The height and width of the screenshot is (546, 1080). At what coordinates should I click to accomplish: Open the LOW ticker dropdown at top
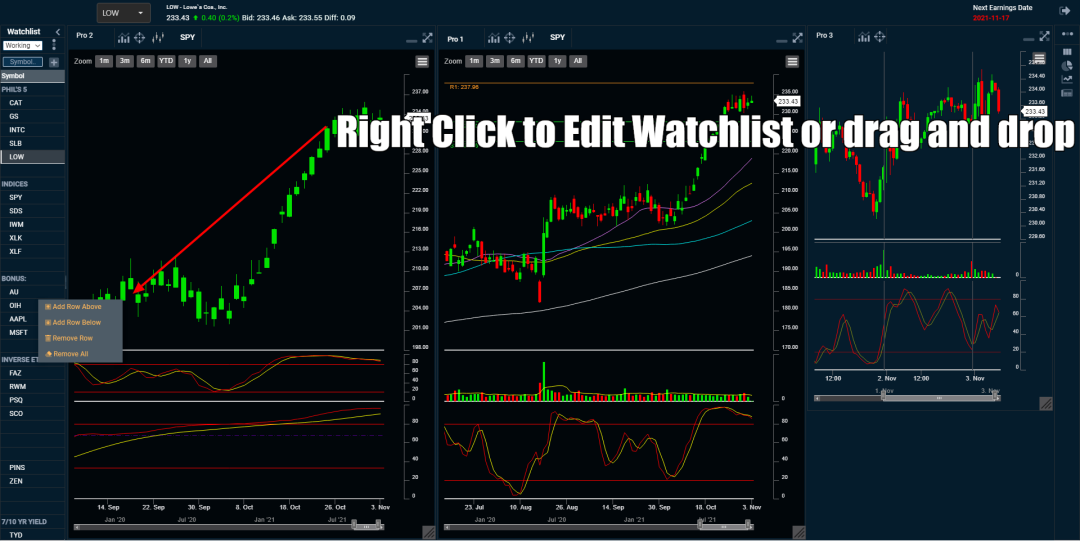[123, 12]
